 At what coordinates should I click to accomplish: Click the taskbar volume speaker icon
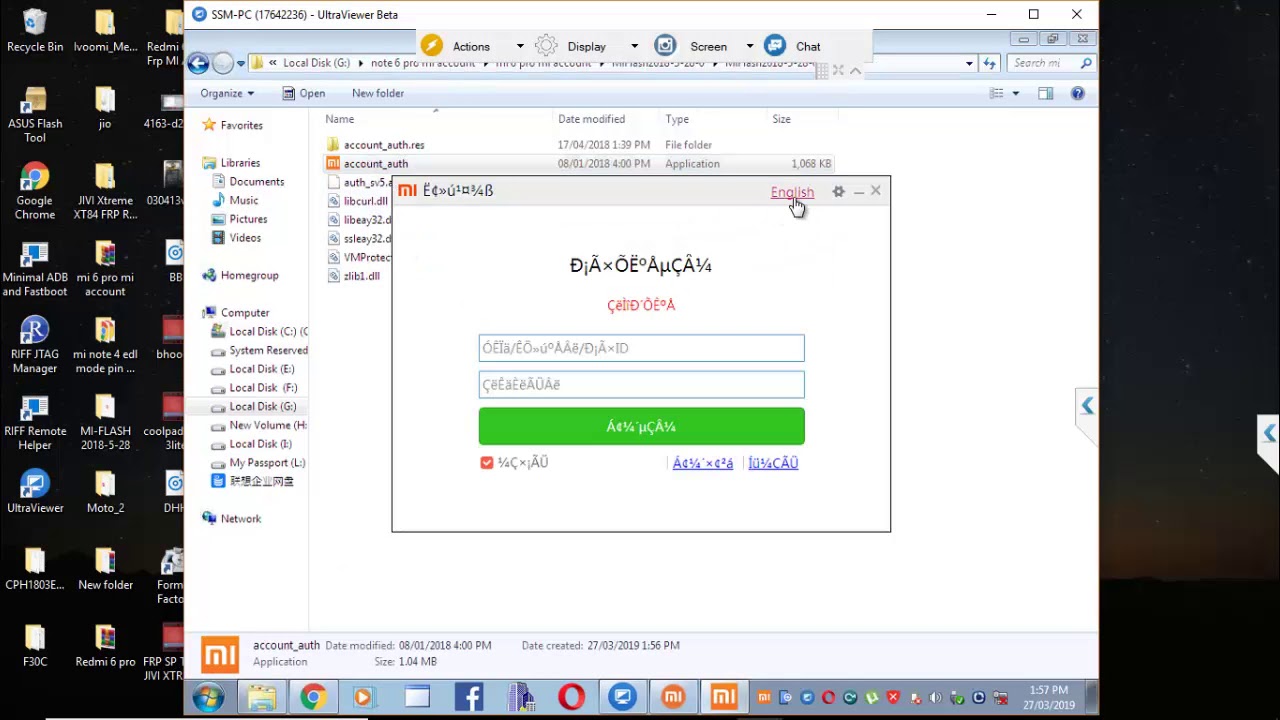[x=935, y=698]
